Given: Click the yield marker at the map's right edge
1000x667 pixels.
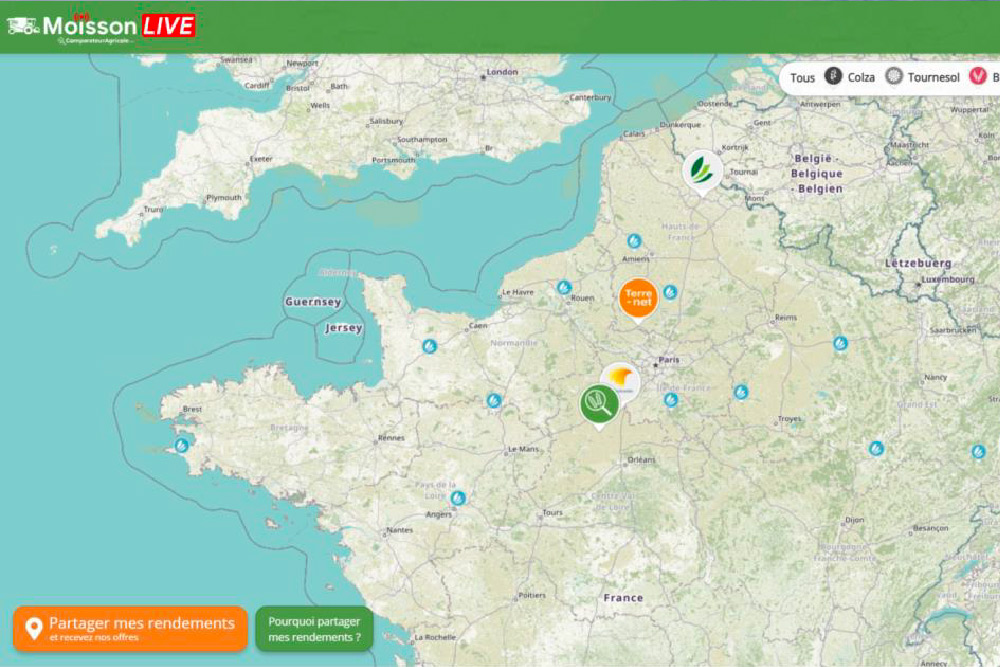Looking at the screenshot, I should [978, 451].
